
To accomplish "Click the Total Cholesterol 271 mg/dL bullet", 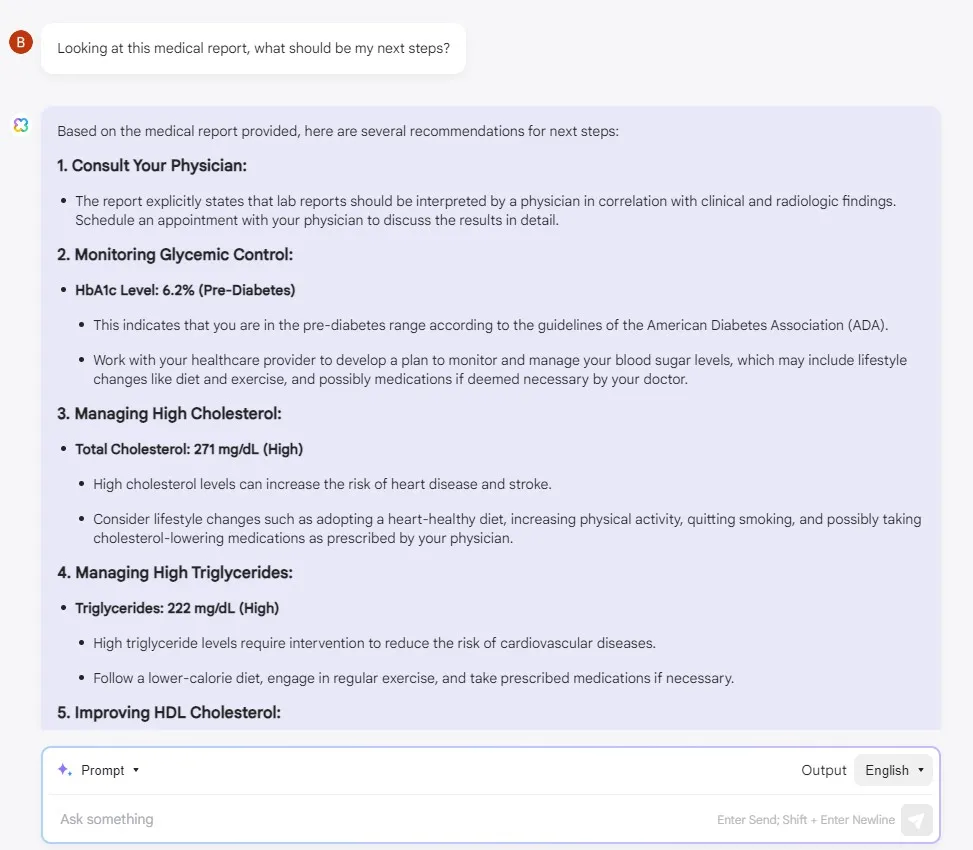I will click(189, 449).
